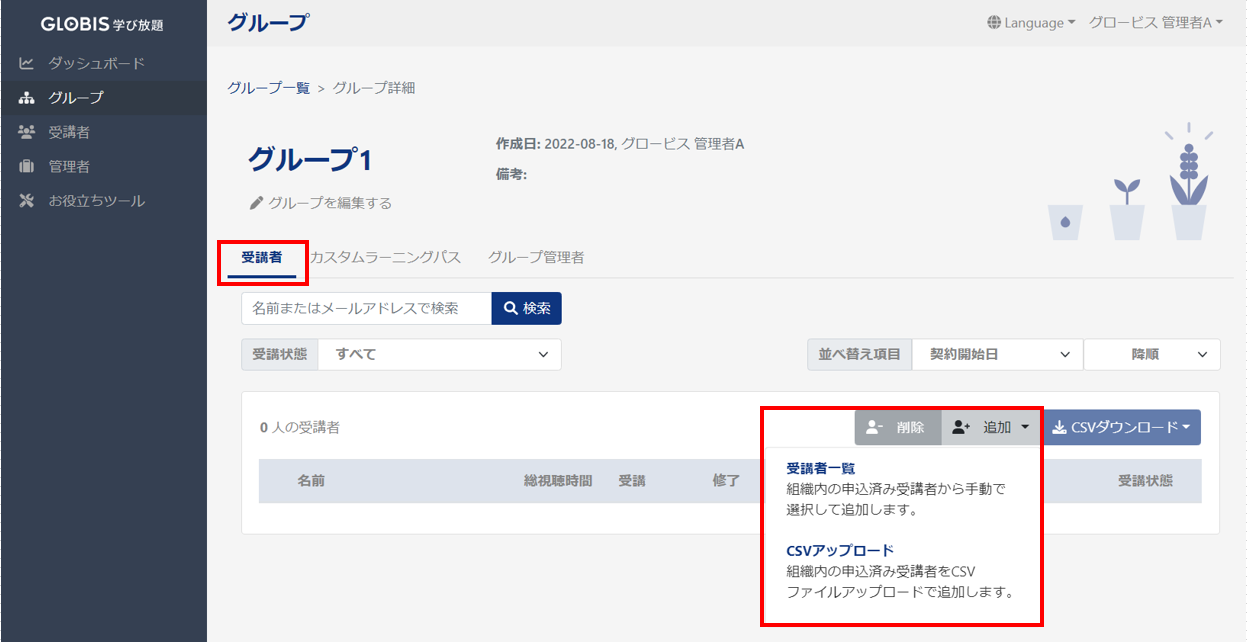Viewport: 1247px width, 642px height.
Task: Open 管理者 badge icon in sidebar
Action: coord(27,166)
